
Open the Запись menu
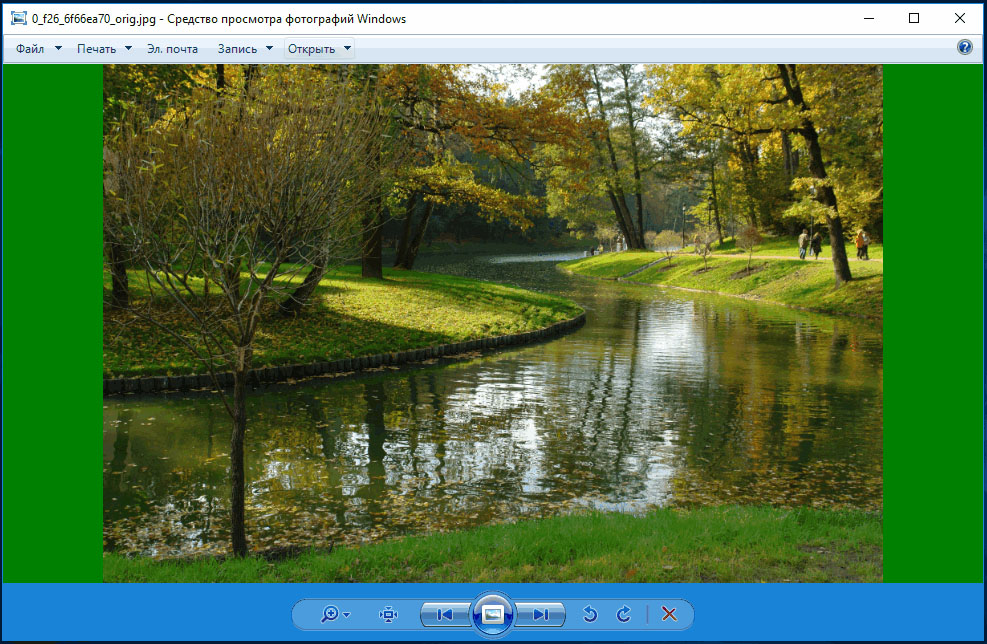(x=237, y=48)
